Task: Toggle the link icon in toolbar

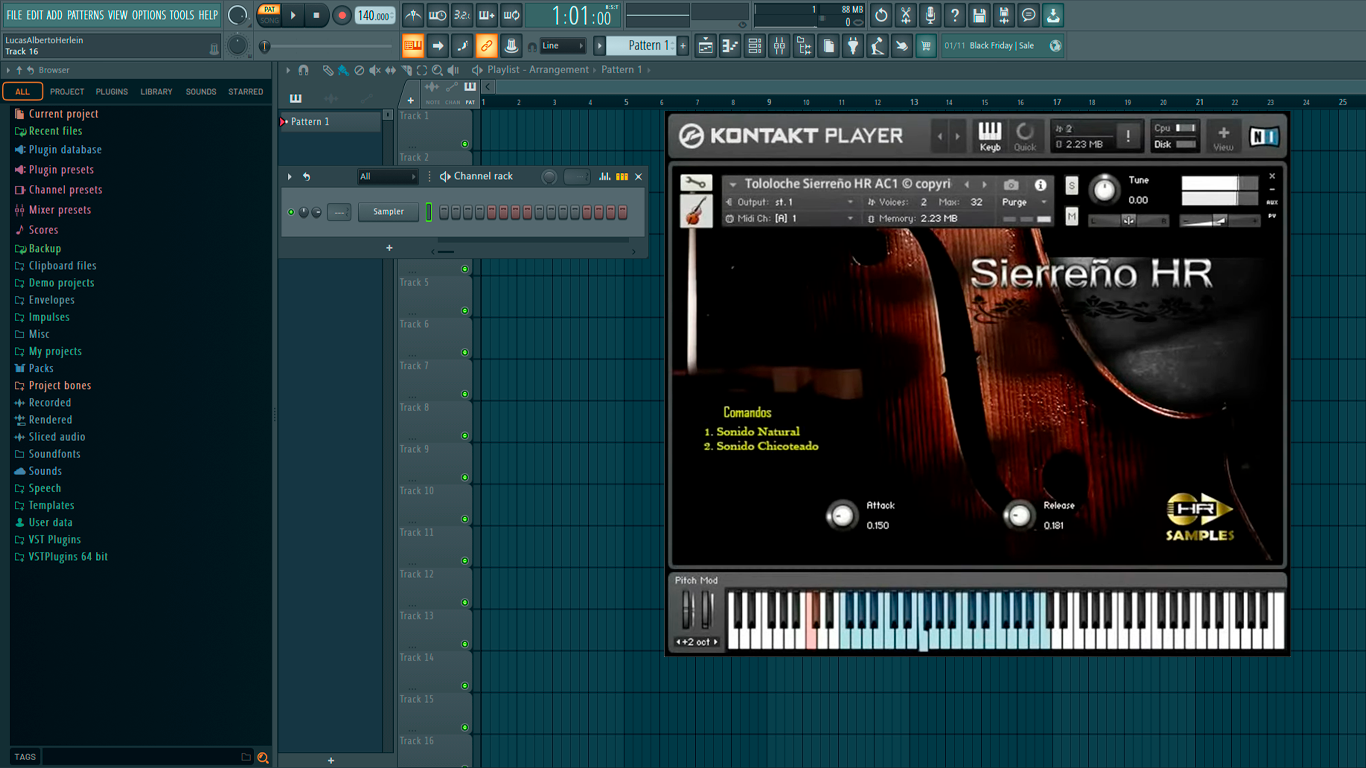Action: coord(486,46)
